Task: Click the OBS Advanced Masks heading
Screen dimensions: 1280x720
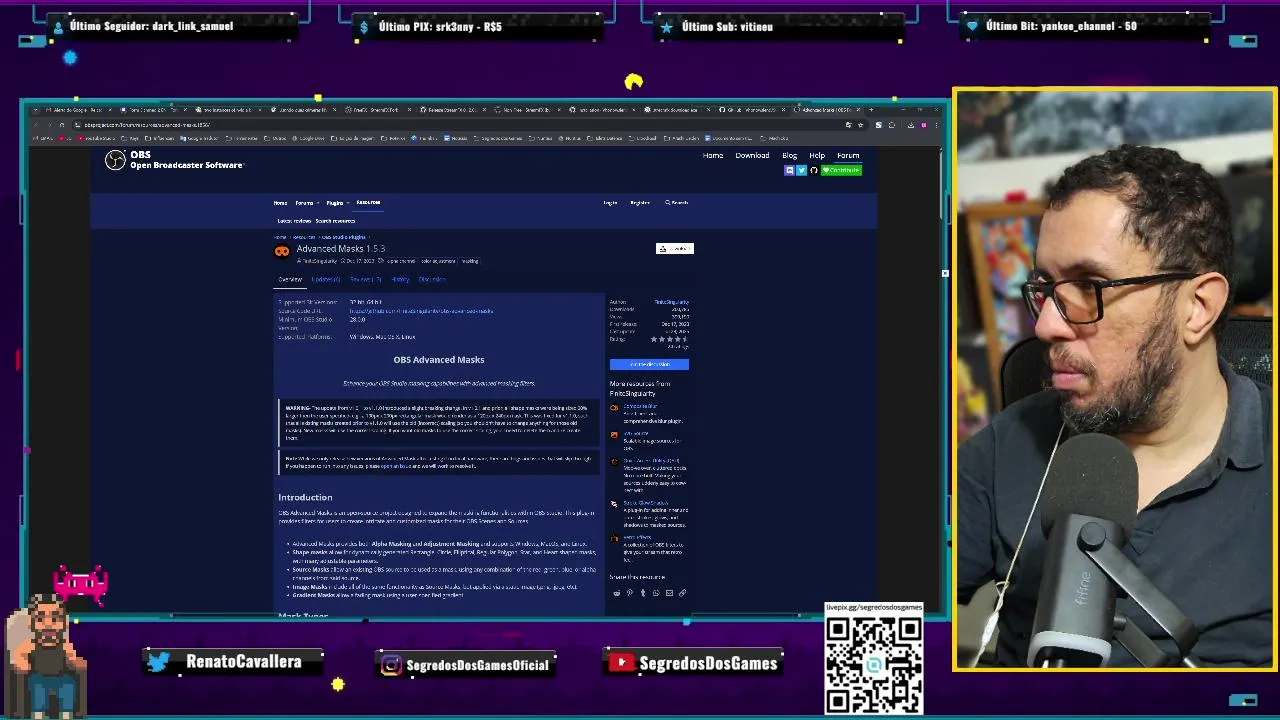Action: pos(439,360)
